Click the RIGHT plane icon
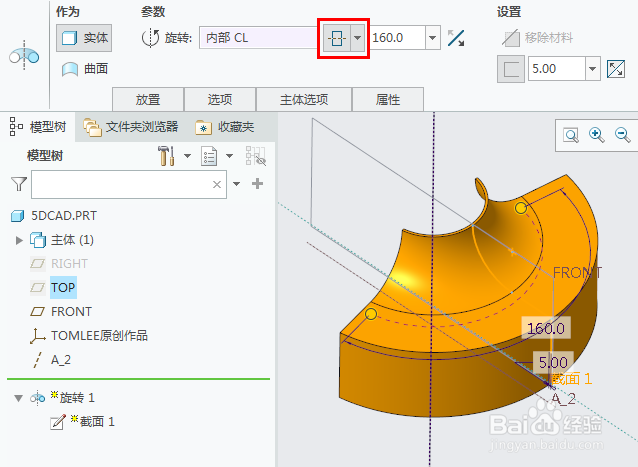Viewport: 638px width, 467px height. tap(37, 264)
